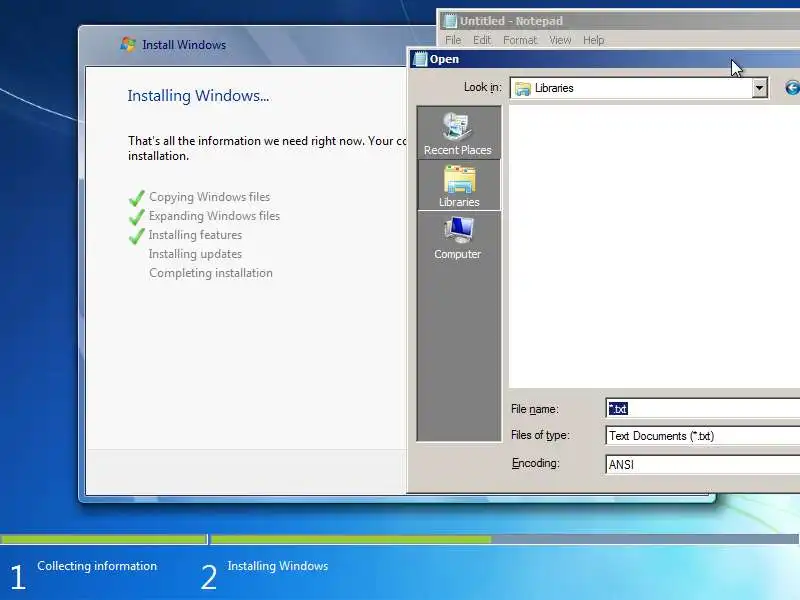This screenshot has height=600, width=800.
Task: Click the Open dialog title bar
Action: coord(605,59)
